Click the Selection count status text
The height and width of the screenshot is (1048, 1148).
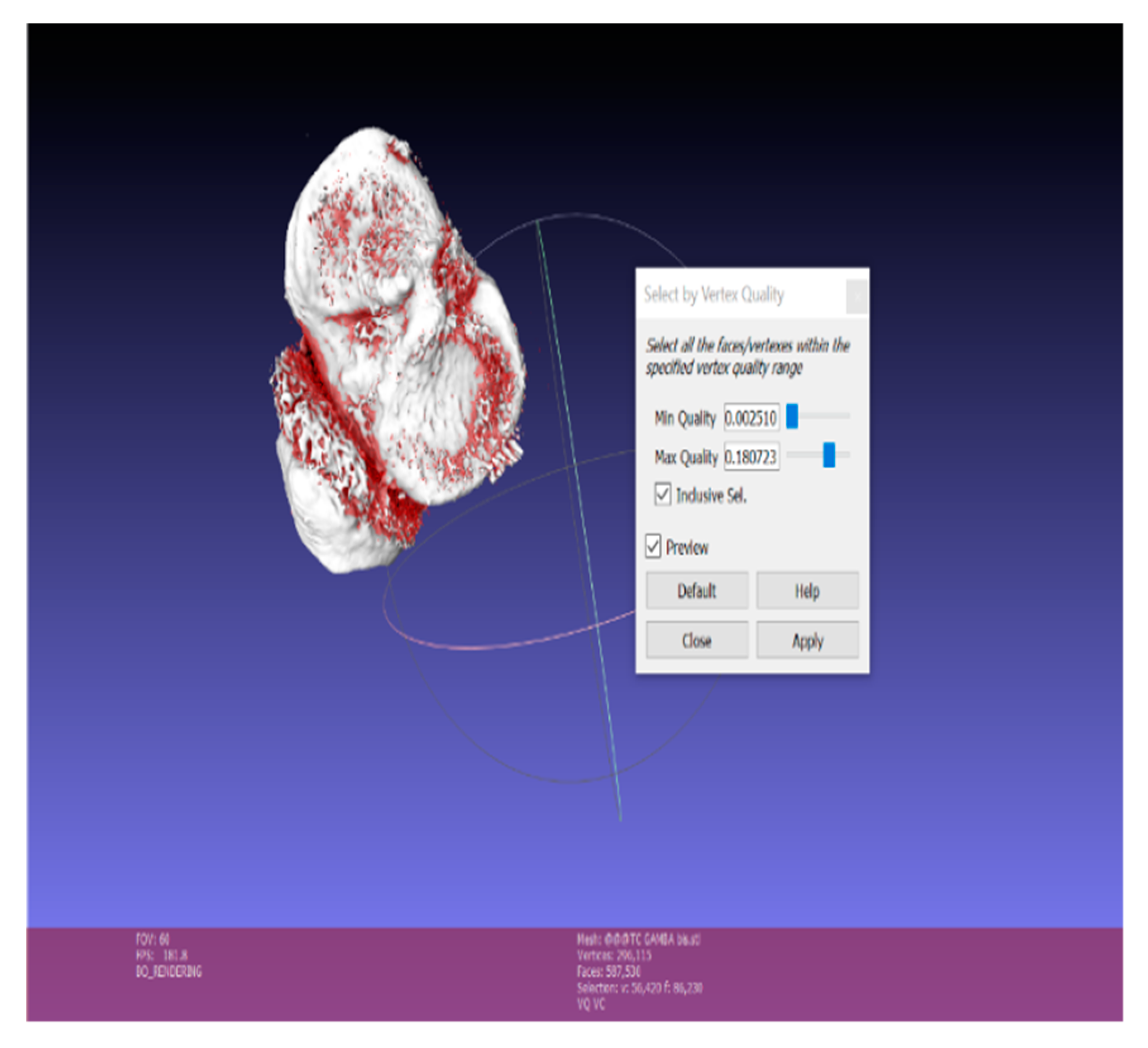click(x=639, y=988)
